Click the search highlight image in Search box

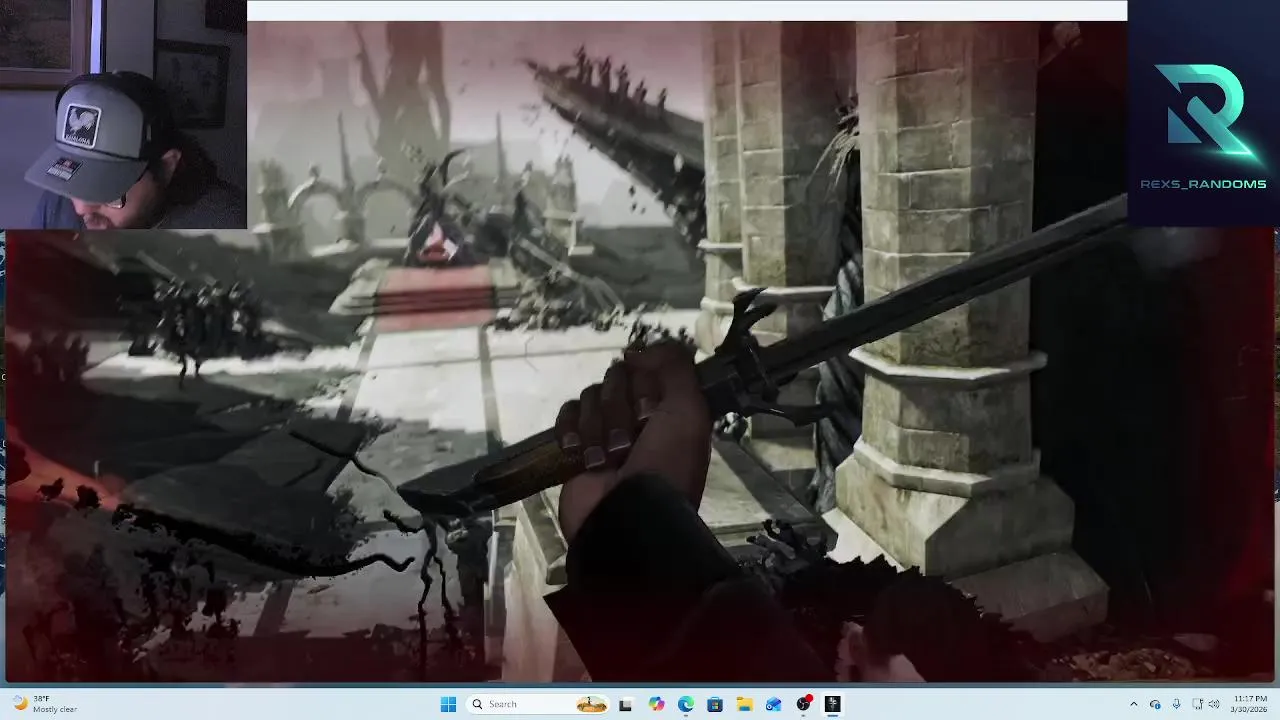591,704
